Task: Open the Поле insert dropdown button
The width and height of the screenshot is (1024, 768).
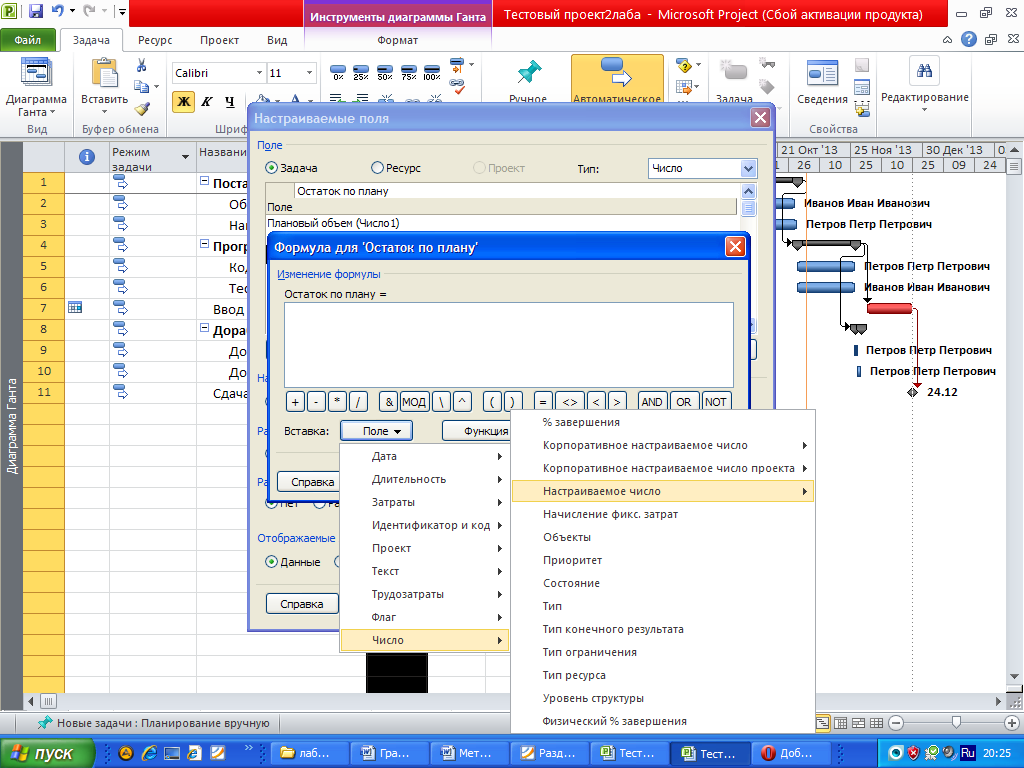Action: (376, 431)
